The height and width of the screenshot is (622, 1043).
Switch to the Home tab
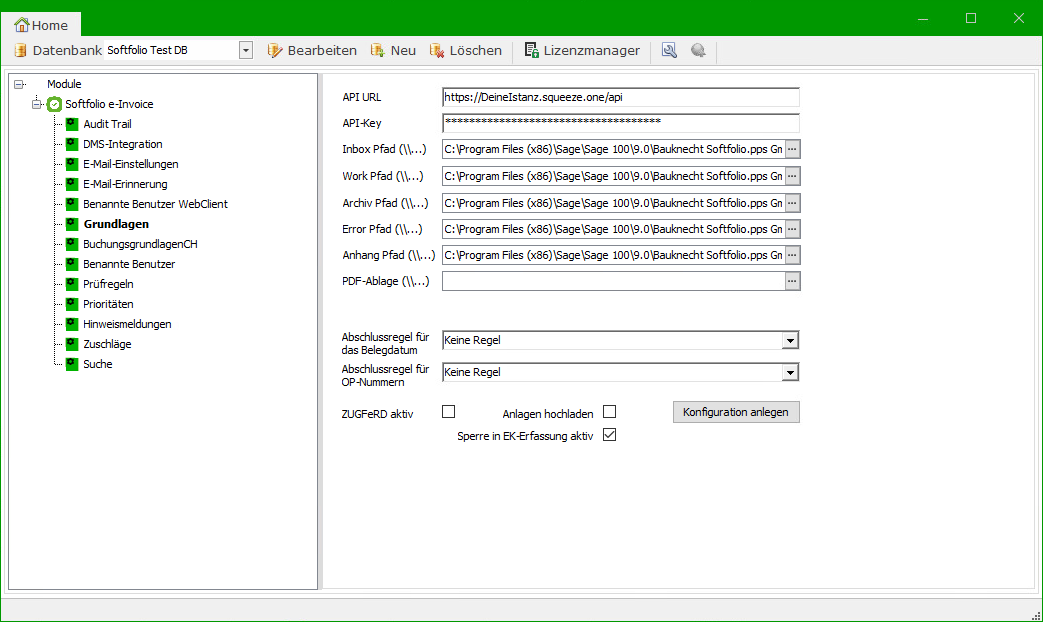click(41, 25)
